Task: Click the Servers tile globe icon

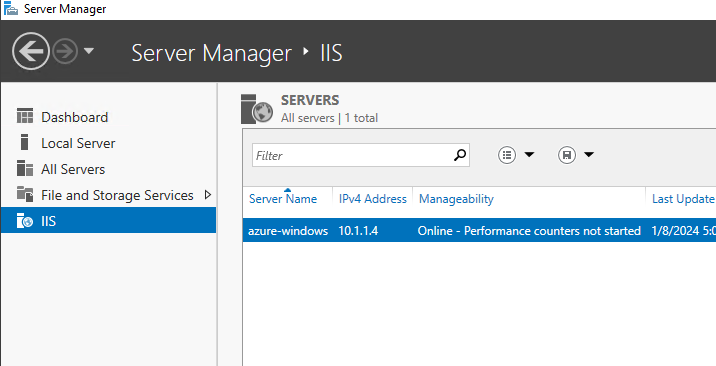Action: 257,109
